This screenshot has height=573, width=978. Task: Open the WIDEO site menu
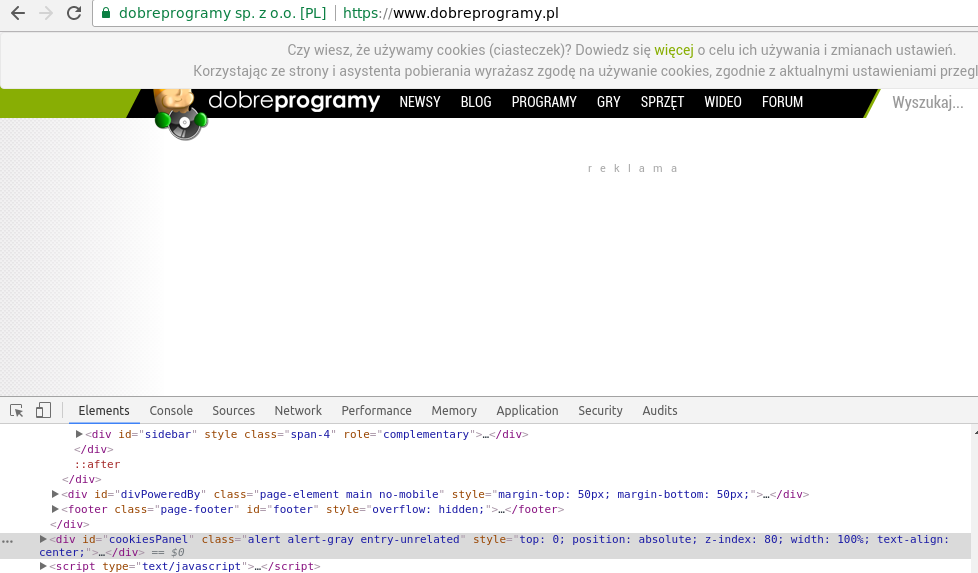[x=723, y=102]
